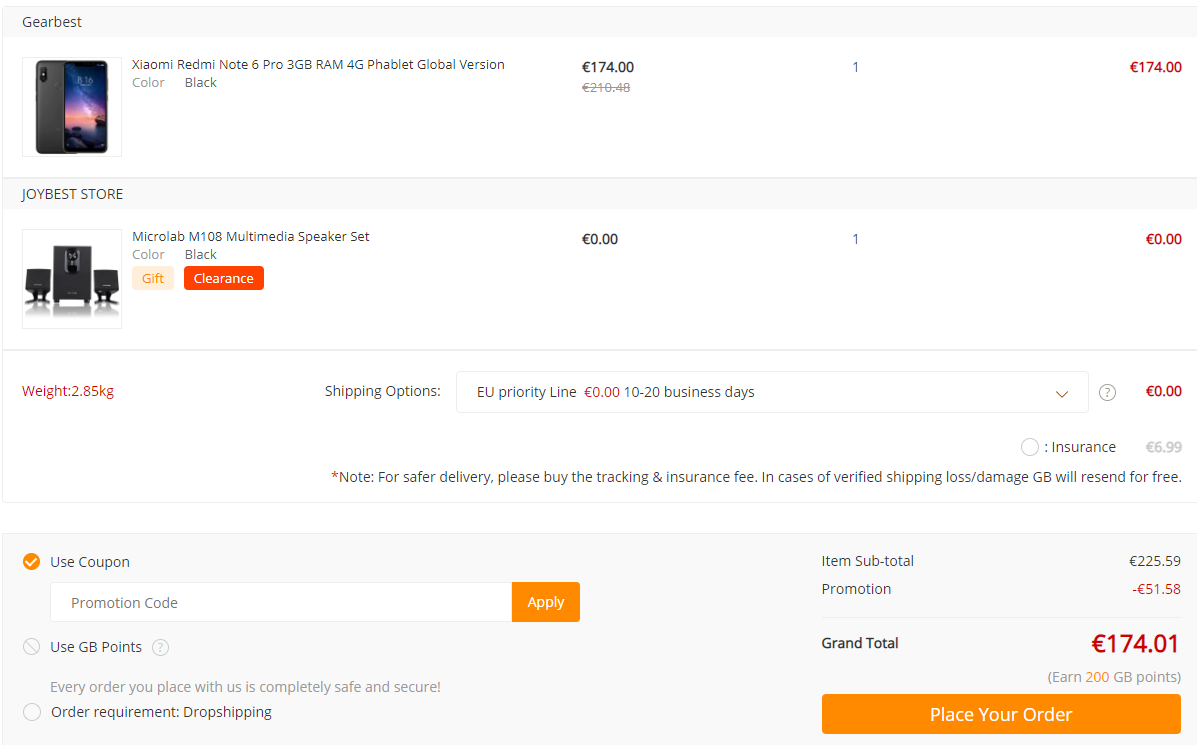The image size is (1197, 745).
Task: Toggle the Use Coupon checkbox
Action: 32,562
